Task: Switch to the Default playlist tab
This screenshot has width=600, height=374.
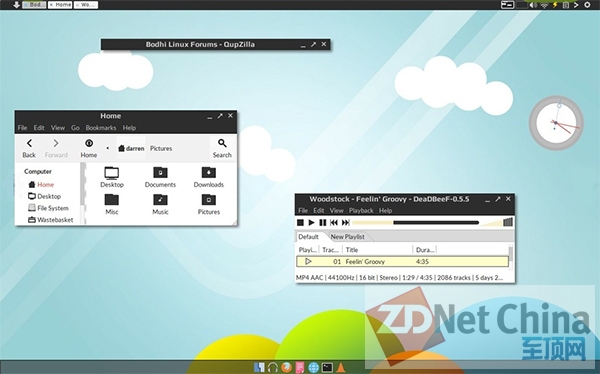Action: pos(308,237)
